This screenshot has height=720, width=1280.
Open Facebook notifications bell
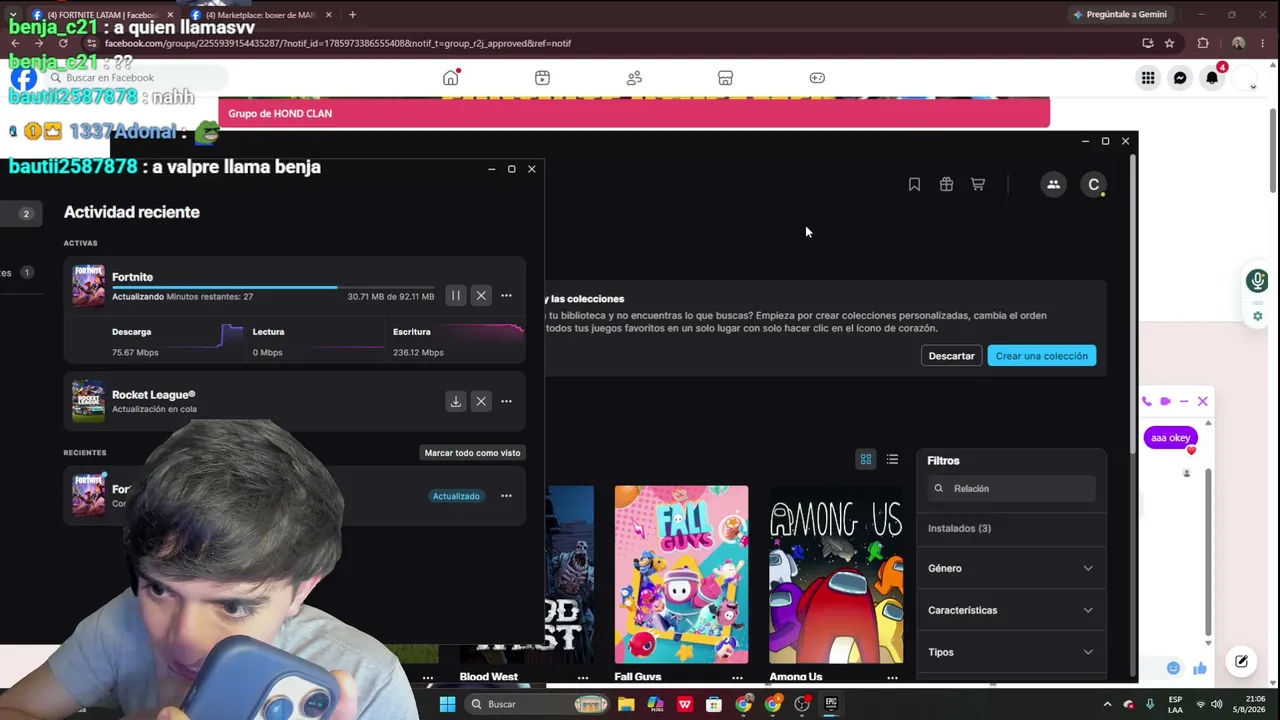(1212, 78)
